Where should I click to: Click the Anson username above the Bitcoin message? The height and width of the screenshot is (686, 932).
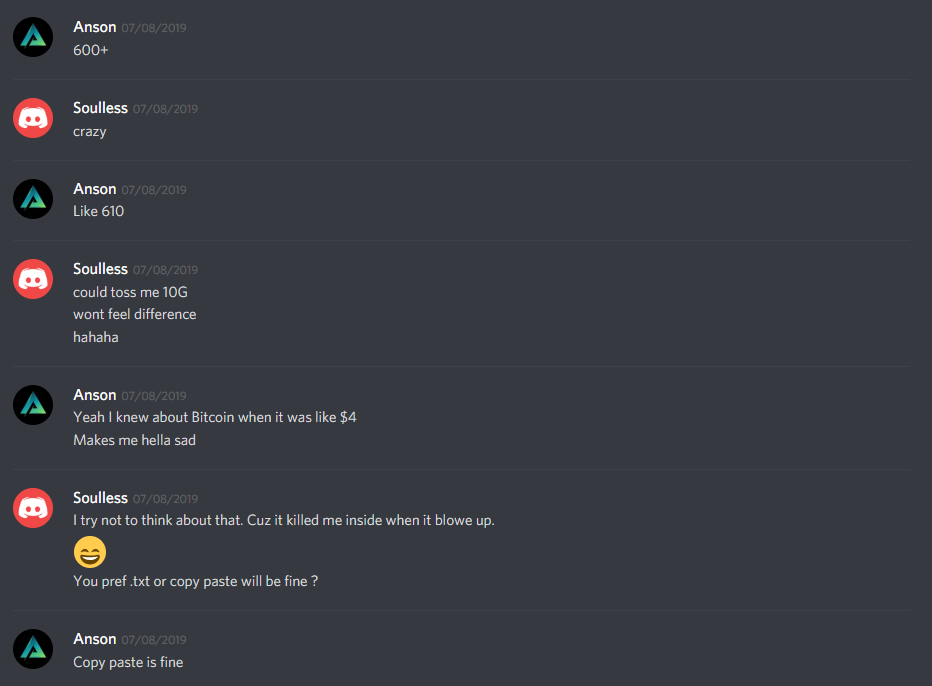click(95, 395)
